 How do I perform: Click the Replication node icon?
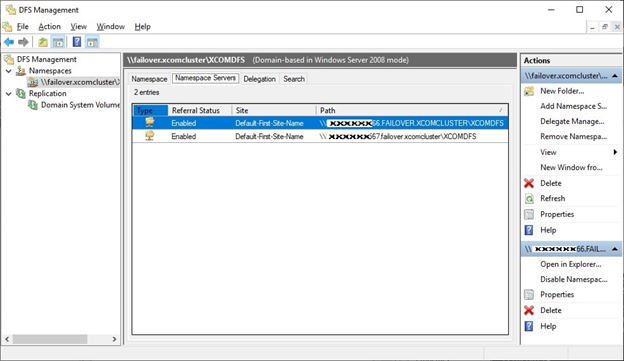[x=21, y=94]
